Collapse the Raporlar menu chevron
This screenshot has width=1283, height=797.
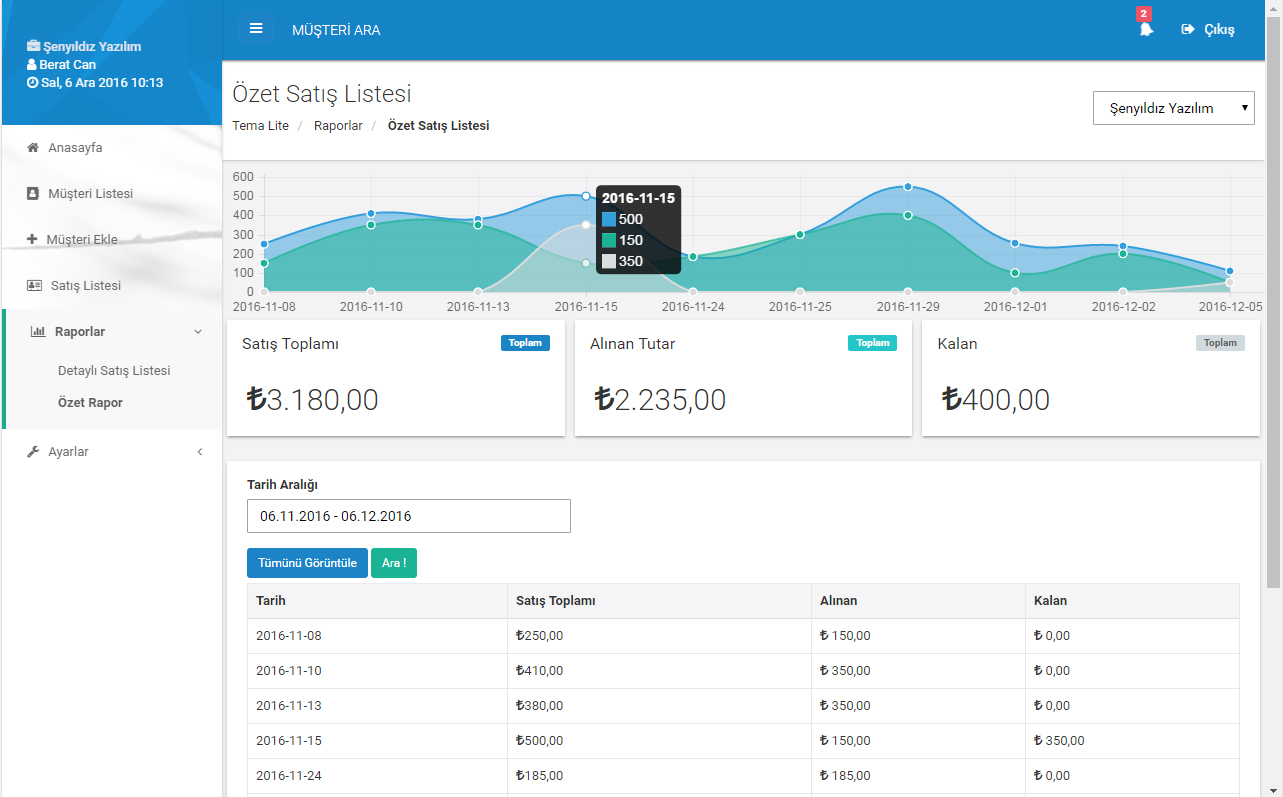point(198,332)
